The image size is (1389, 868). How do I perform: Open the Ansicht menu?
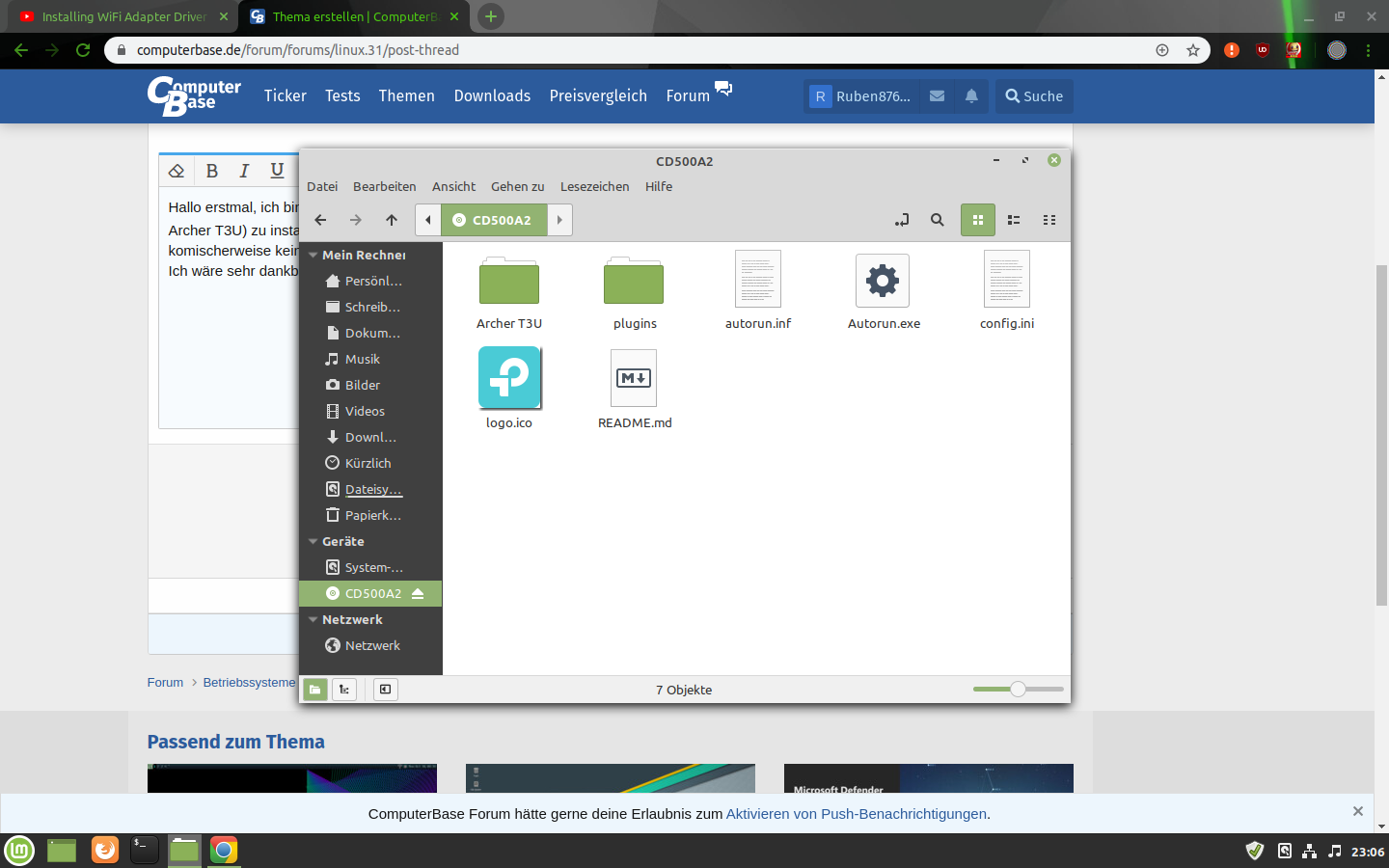click(x=453, y=187)
